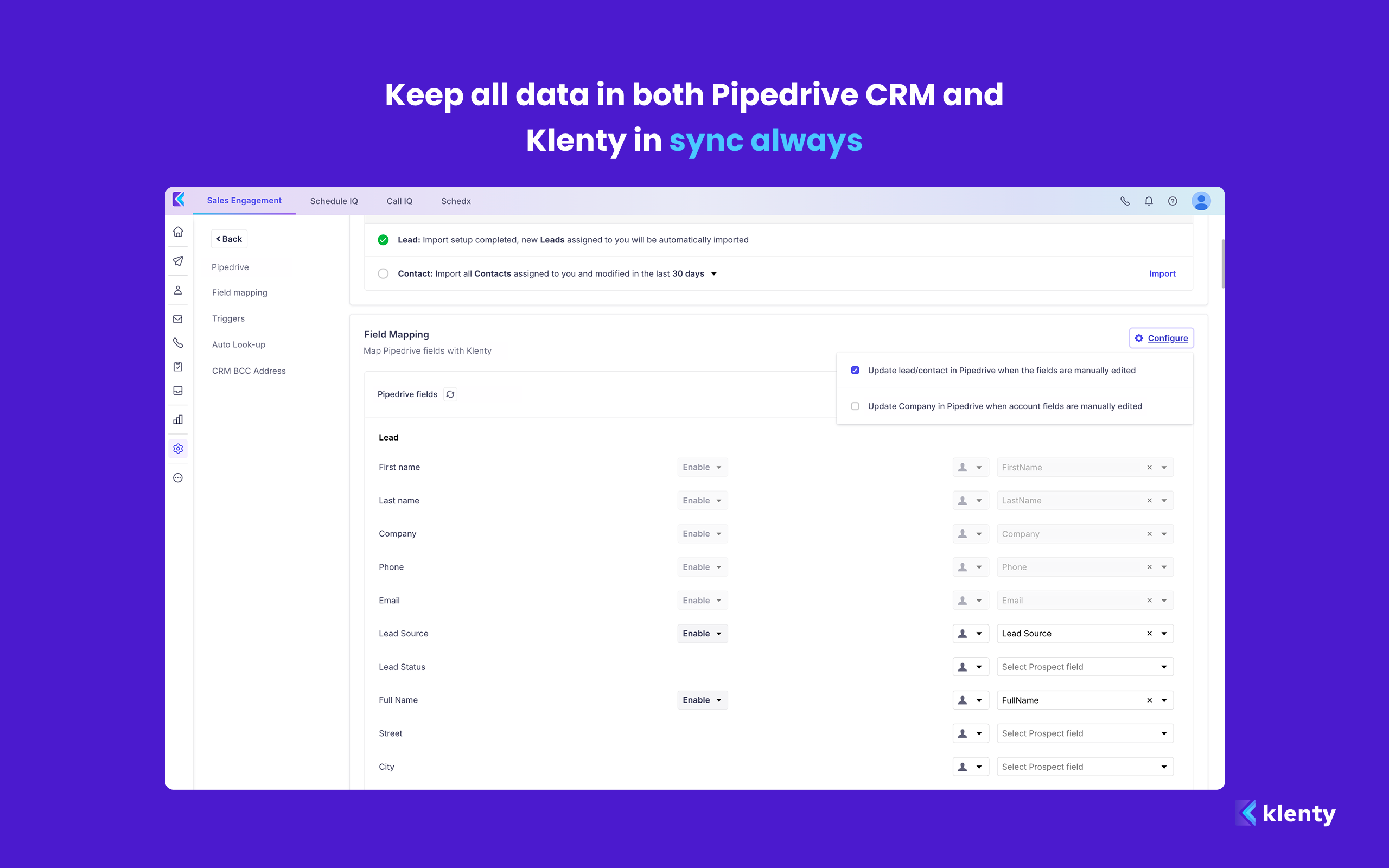
Task: Open the bar chart reports icon
Action: point(178,420)
